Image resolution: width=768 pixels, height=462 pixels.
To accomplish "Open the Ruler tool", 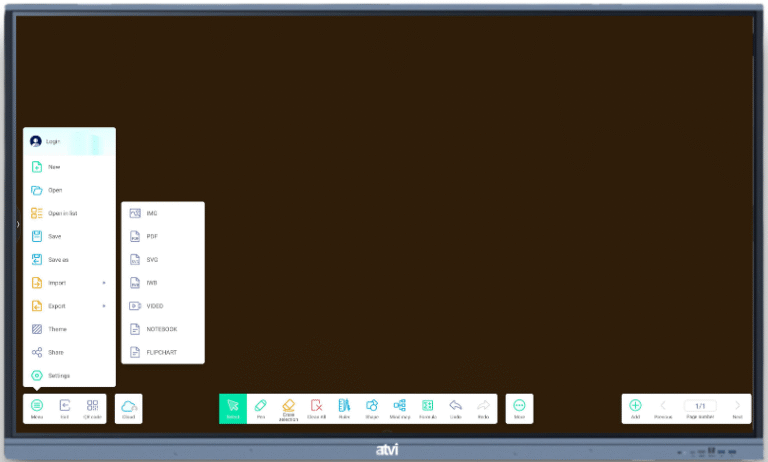I will tap(344, 407).
